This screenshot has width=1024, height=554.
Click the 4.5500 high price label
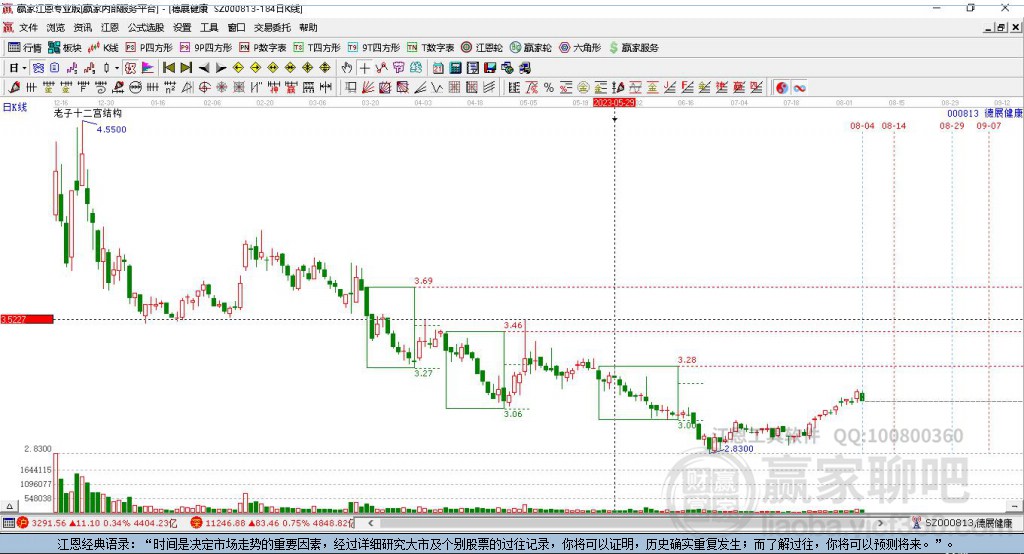[112, 129]
